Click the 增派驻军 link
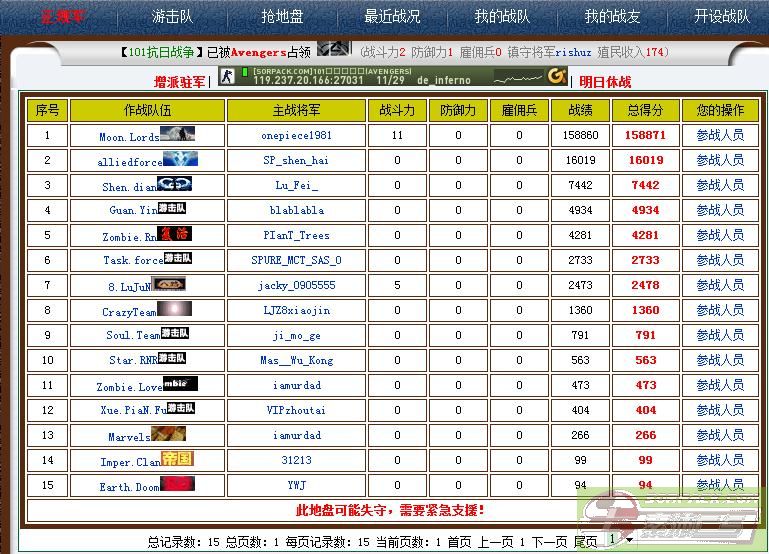This screenshot has width=769, height=554. pos(179,82)
